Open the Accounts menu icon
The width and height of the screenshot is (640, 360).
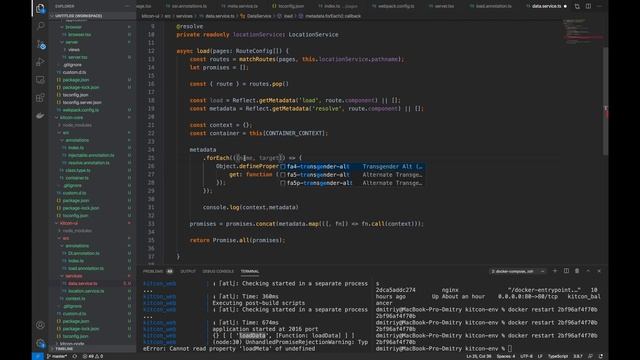[x=40, y=325]
